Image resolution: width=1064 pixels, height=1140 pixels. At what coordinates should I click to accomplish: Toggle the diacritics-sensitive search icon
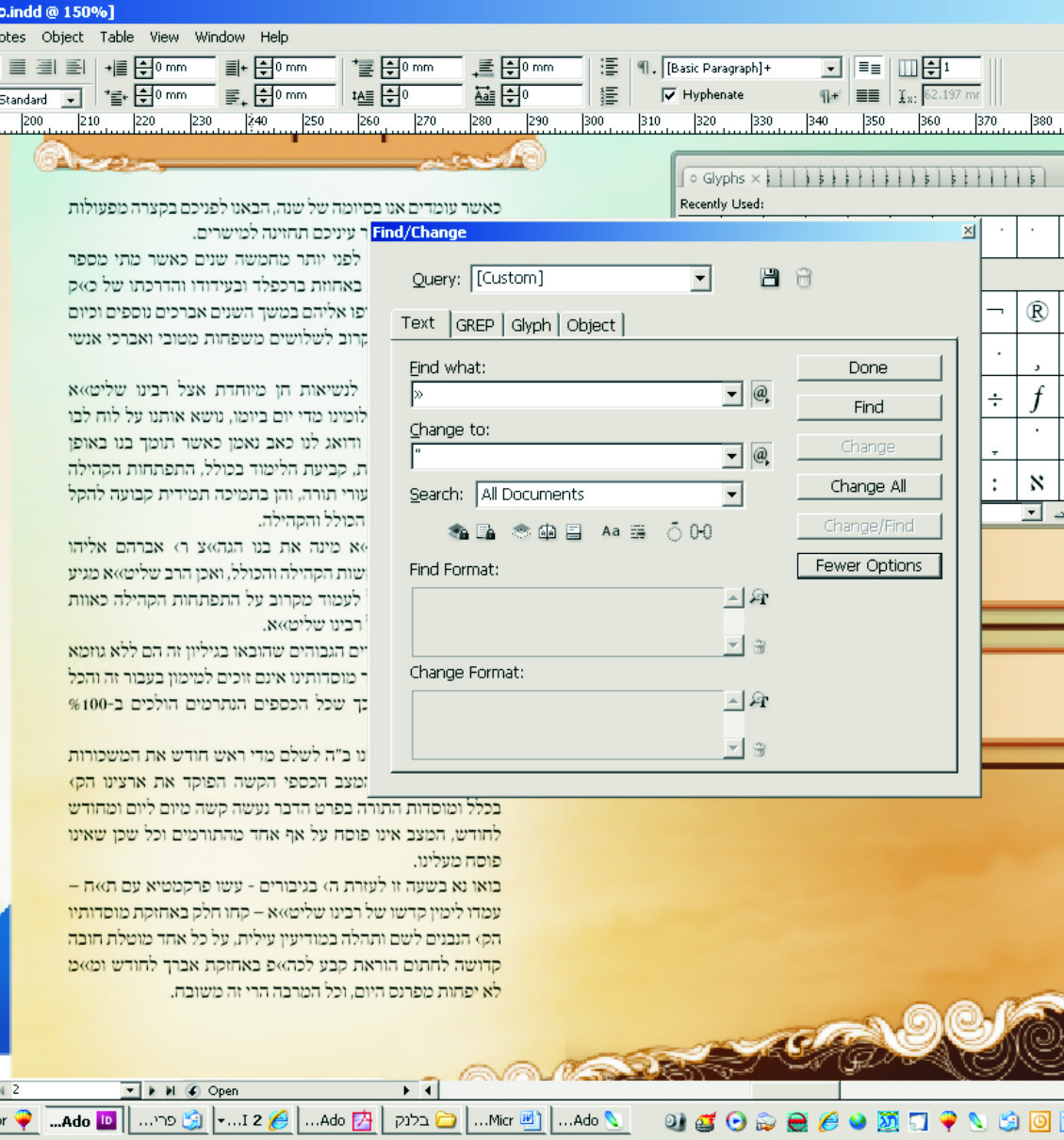(x=674, y=532)
